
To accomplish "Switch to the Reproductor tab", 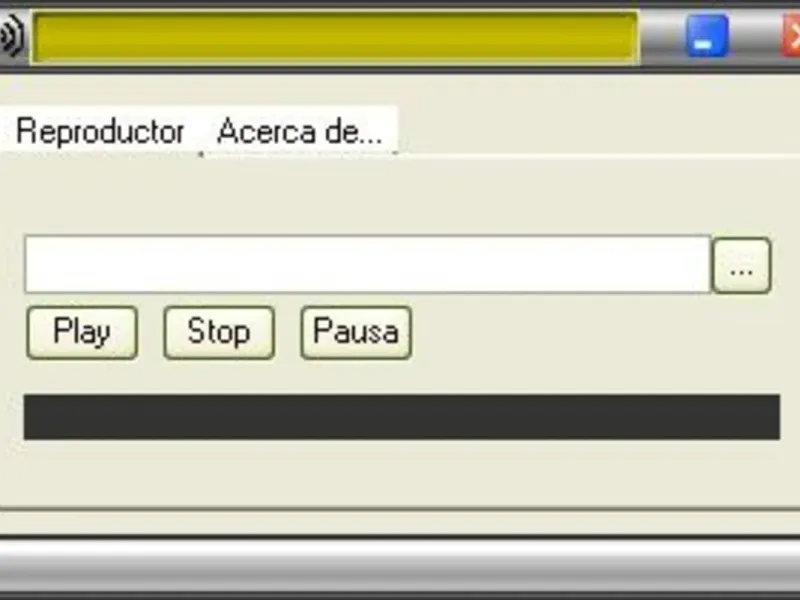I will pos(100,131).
